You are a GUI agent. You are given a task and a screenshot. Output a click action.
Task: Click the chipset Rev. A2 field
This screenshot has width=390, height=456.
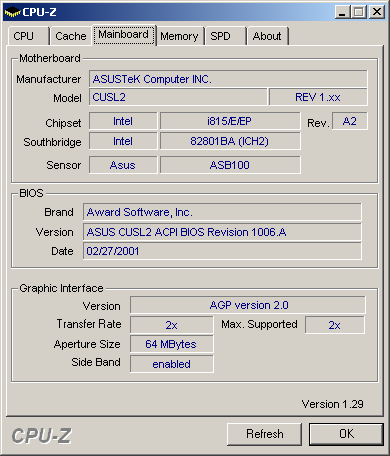[350, 121]
